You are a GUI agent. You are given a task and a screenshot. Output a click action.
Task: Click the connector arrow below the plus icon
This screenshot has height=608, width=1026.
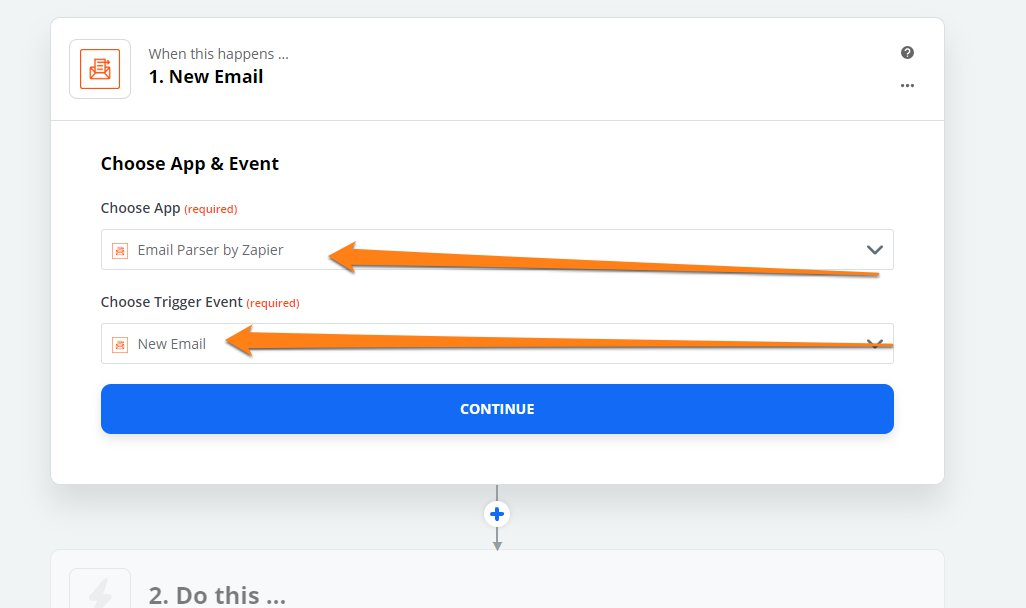(497, 540)
